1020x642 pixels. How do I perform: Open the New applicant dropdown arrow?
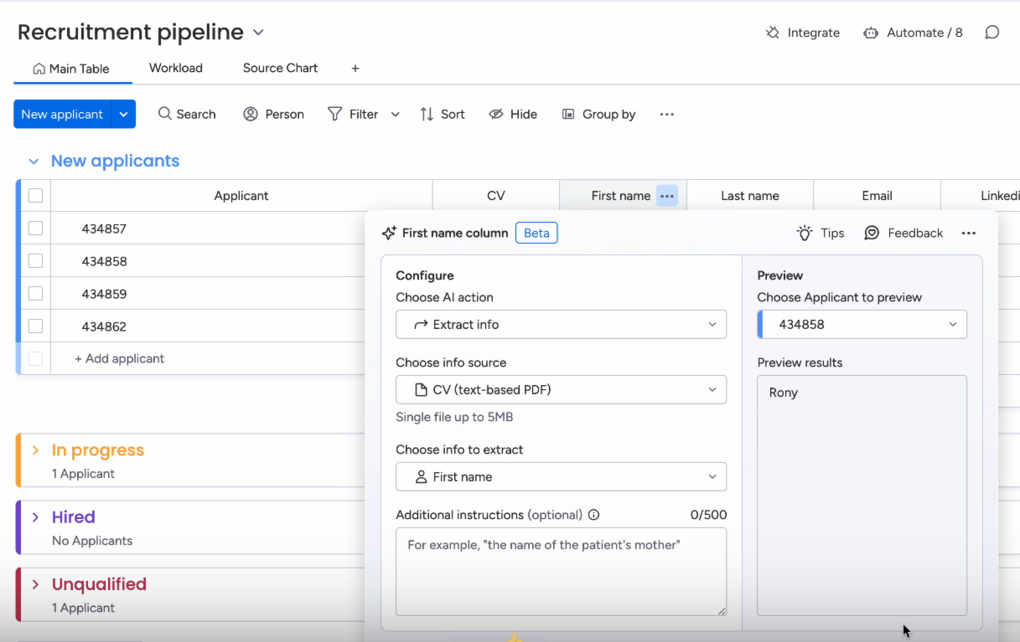pyautogui.click(x=124, y=114)
